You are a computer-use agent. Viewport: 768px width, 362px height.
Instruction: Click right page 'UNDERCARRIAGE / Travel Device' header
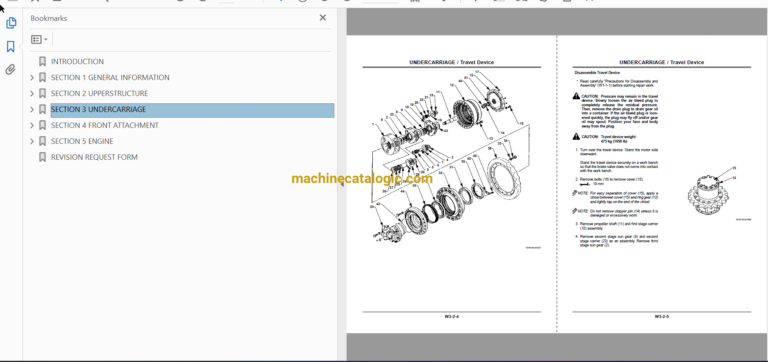[661, 63]
